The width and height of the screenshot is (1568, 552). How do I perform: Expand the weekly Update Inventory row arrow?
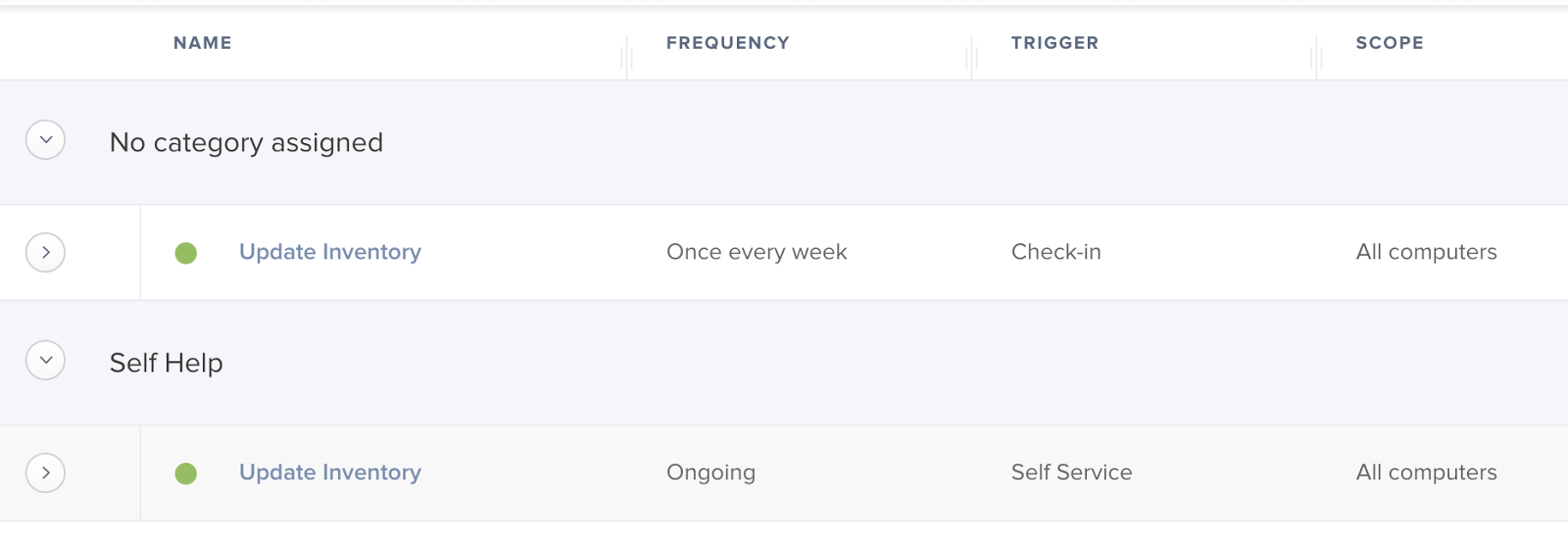pos(45,253)
